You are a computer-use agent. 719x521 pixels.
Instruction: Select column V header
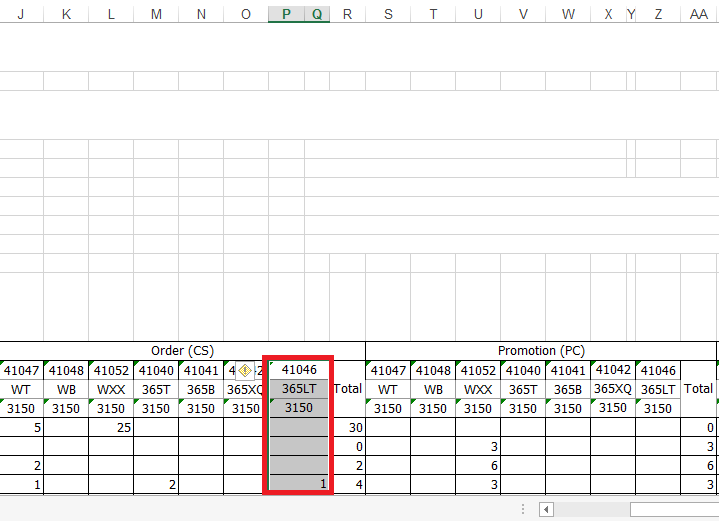(523, 14)
